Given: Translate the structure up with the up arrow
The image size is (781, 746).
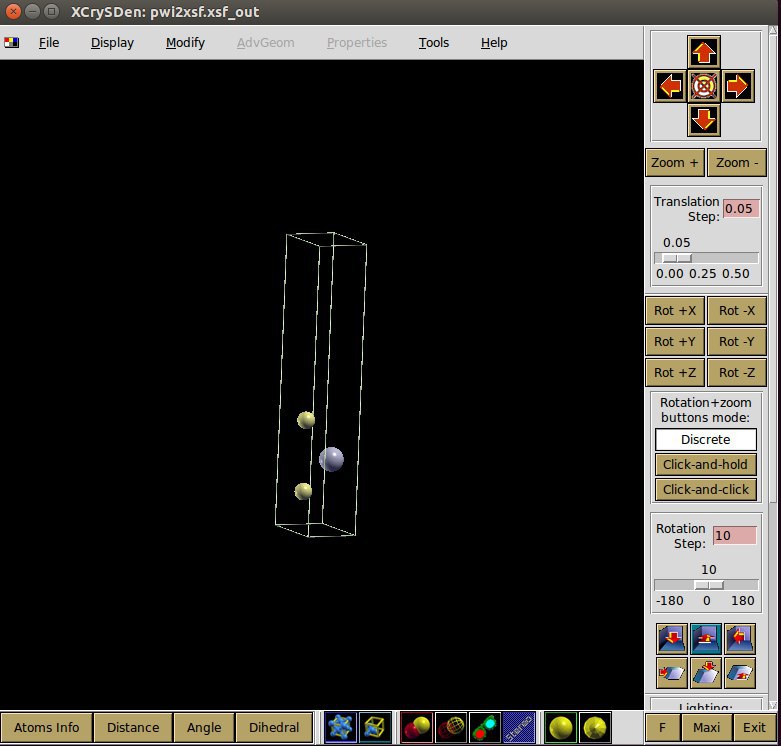Looking at the screenshot, I should coord(703,52).
